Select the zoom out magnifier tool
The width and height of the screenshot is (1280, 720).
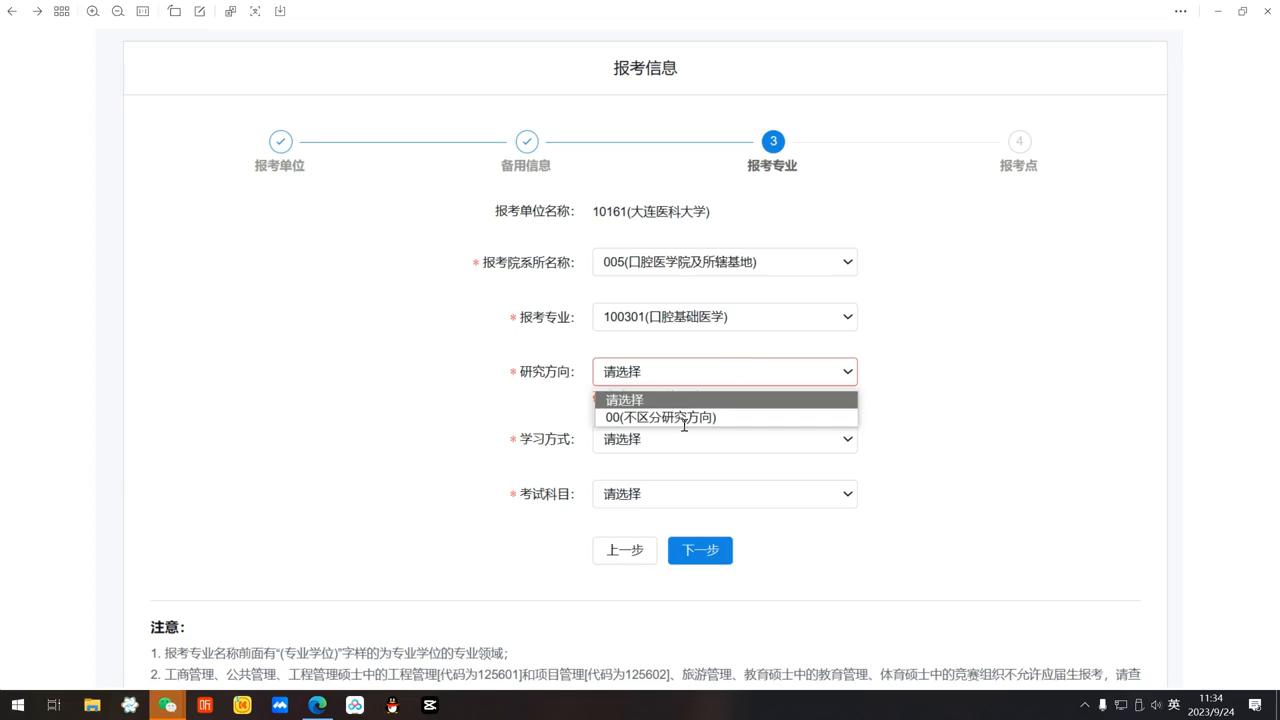click(x=116, y=12)
